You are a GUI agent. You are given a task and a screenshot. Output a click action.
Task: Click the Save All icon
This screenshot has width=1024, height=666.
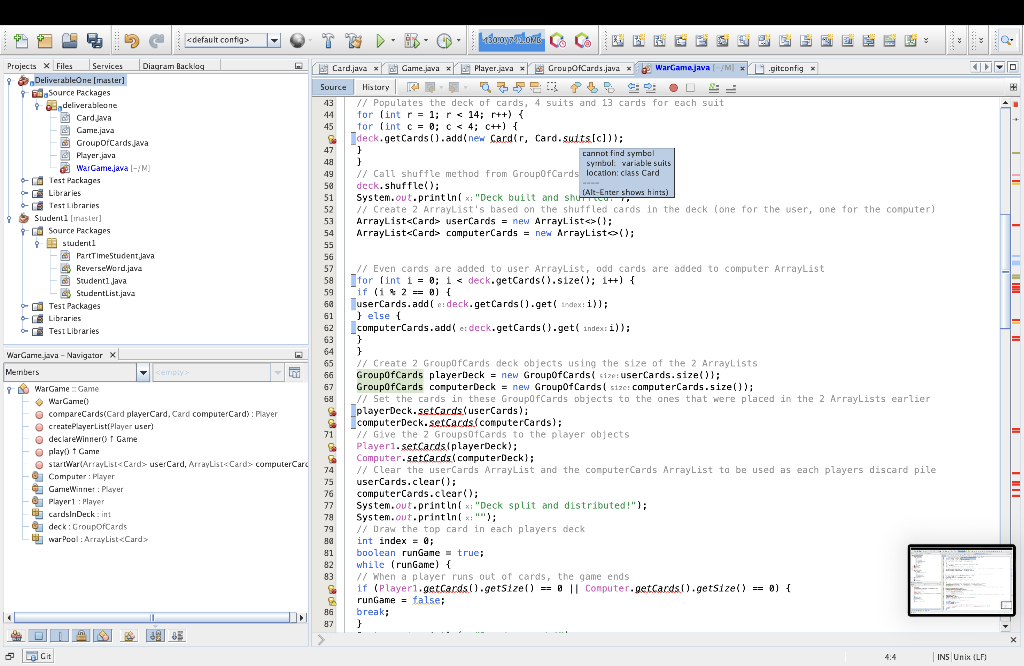coord(95,41)
